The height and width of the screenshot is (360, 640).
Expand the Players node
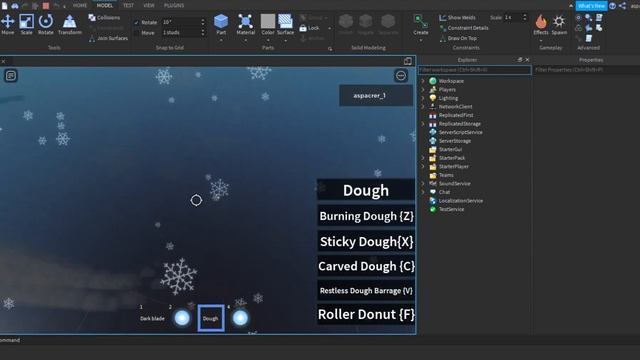(x=423, y=89)
